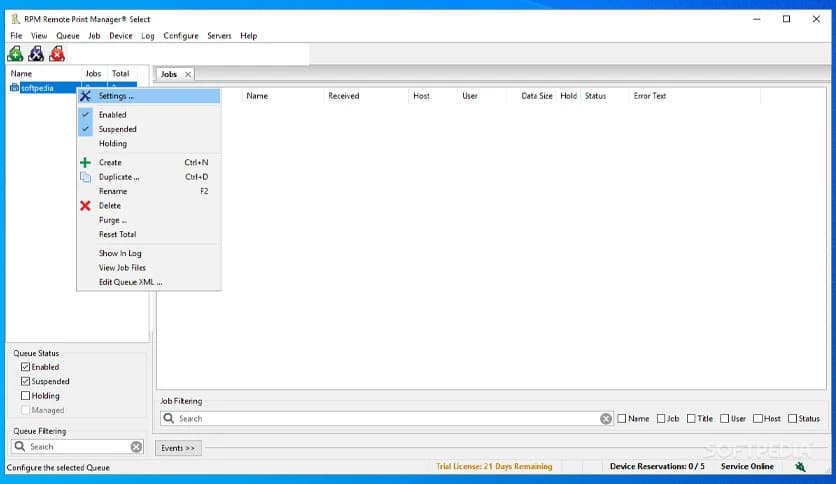This screenshot has width=836, height=484.
Task: Enable the Title job filter checkbox
Action: click(x=692, y=419)
